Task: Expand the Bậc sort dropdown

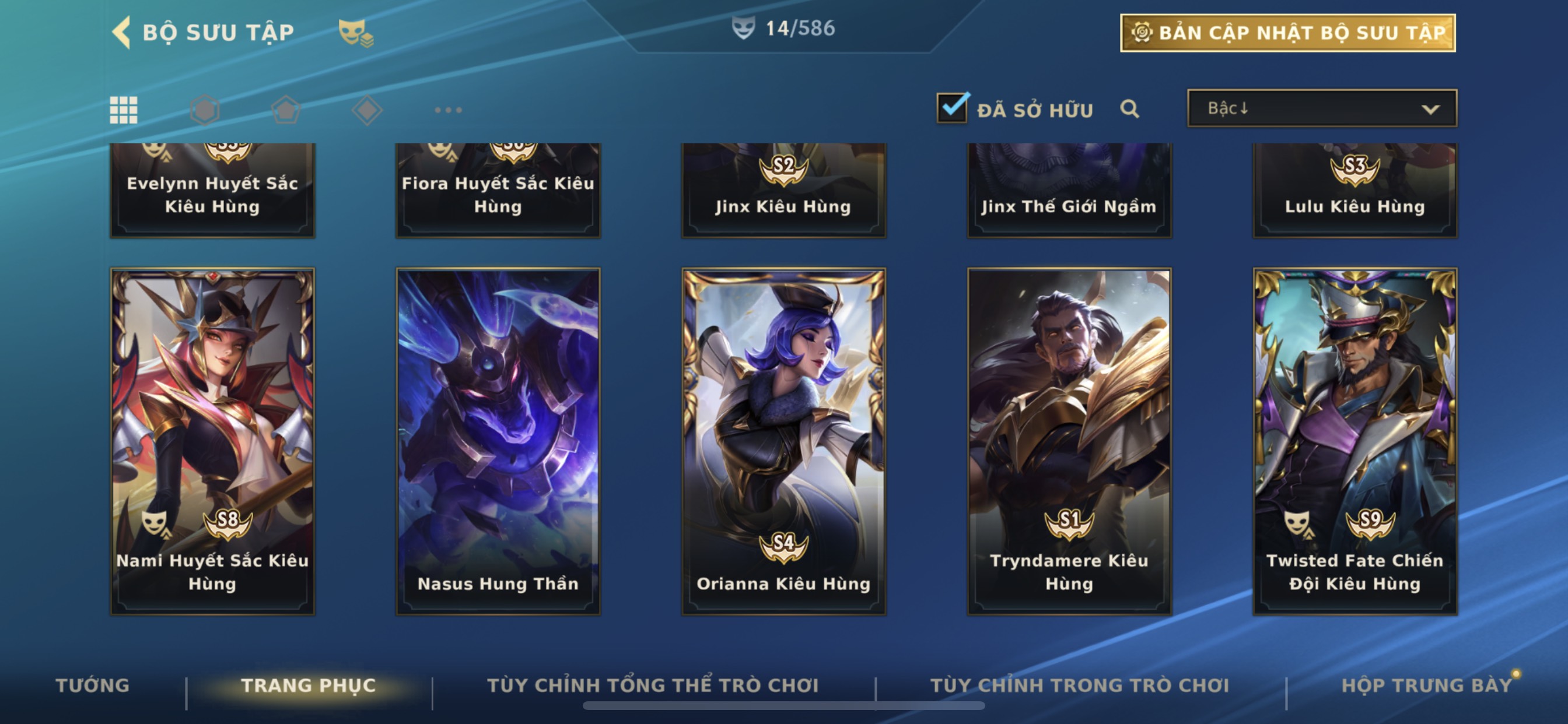Action: click(1322, 108)
